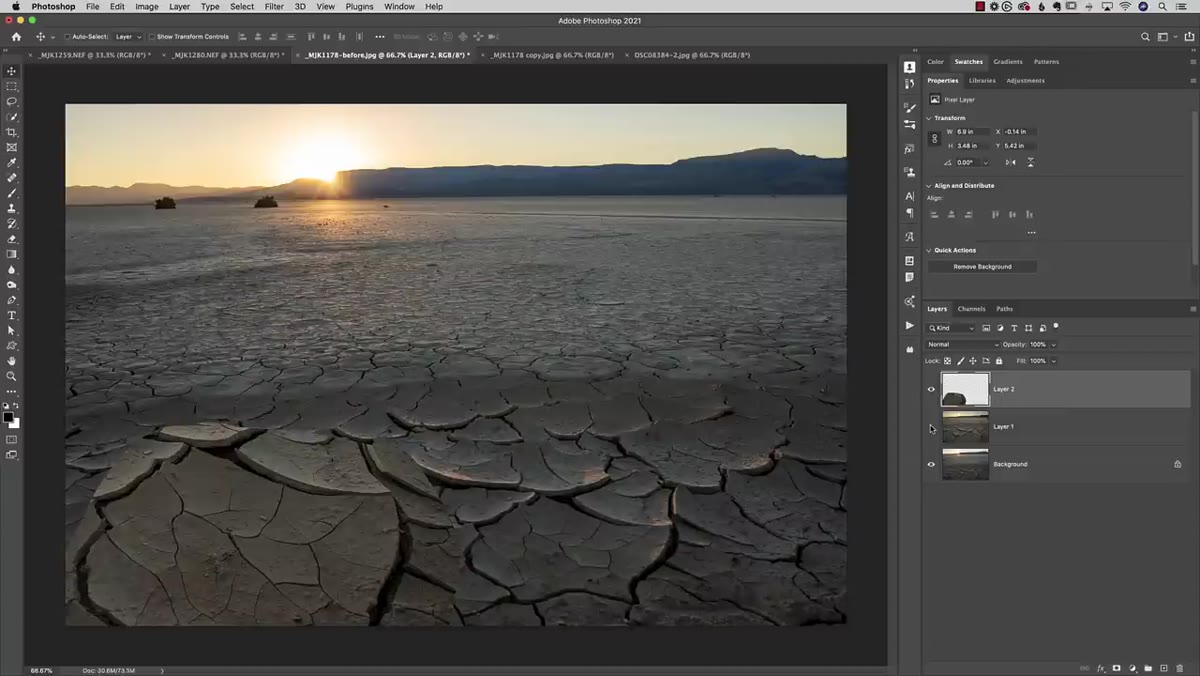Collapse the Align and Distribute section
The width and height of the screenshot is (1200, 676).
pos(929,186)
